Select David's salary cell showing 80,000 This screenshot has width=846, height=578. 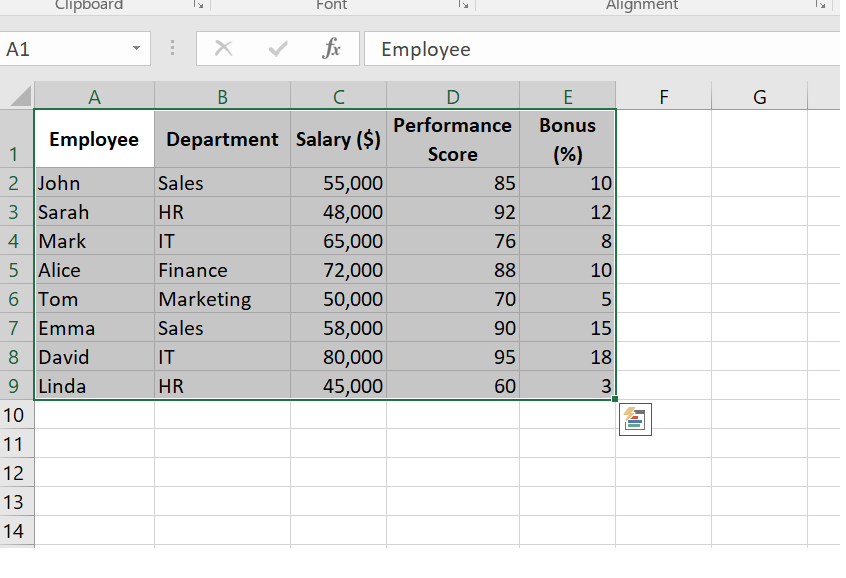339,357
